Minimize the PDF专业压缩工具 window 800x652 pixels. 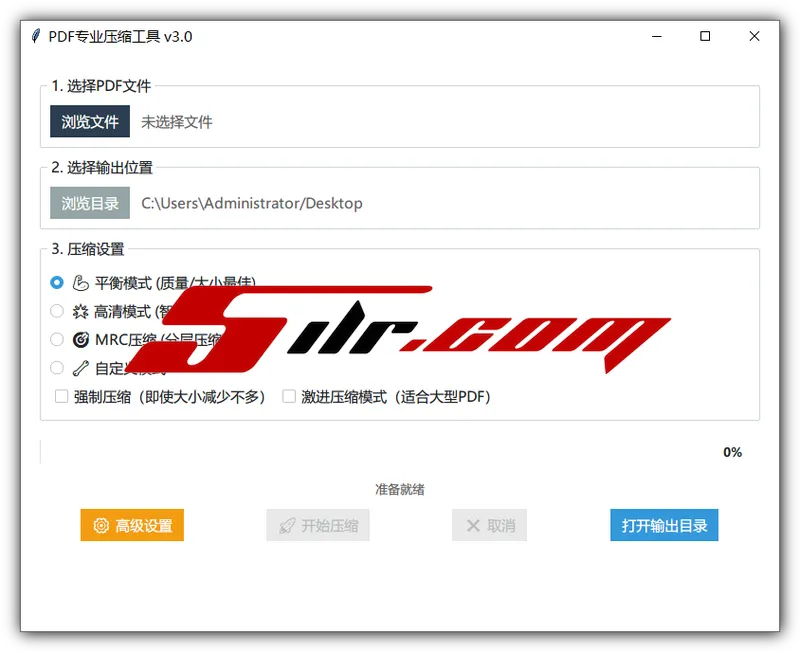pyautogui.click(x=657, y=36)
